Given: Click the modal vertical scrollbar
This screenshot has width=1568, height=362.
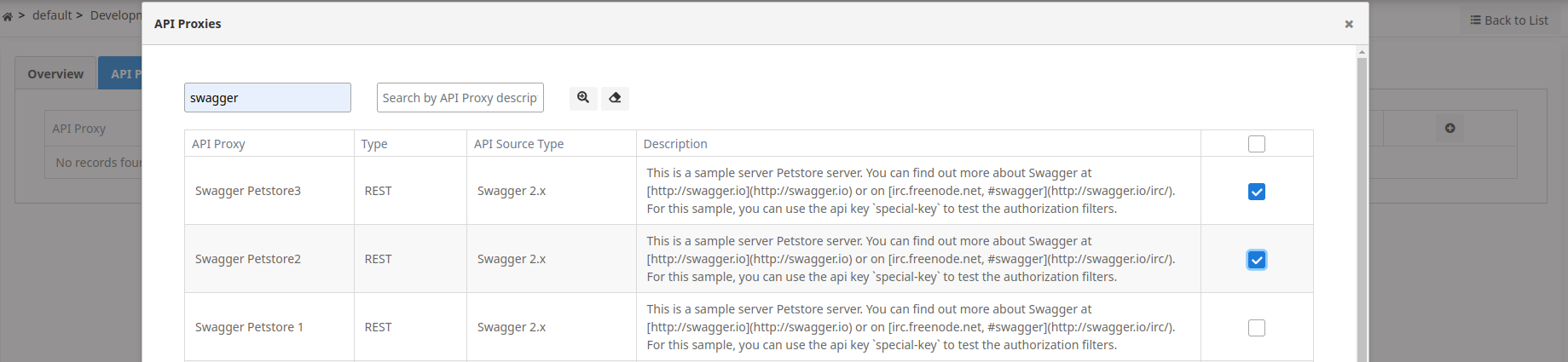Looking at the screenshot, I should 1362,204.
